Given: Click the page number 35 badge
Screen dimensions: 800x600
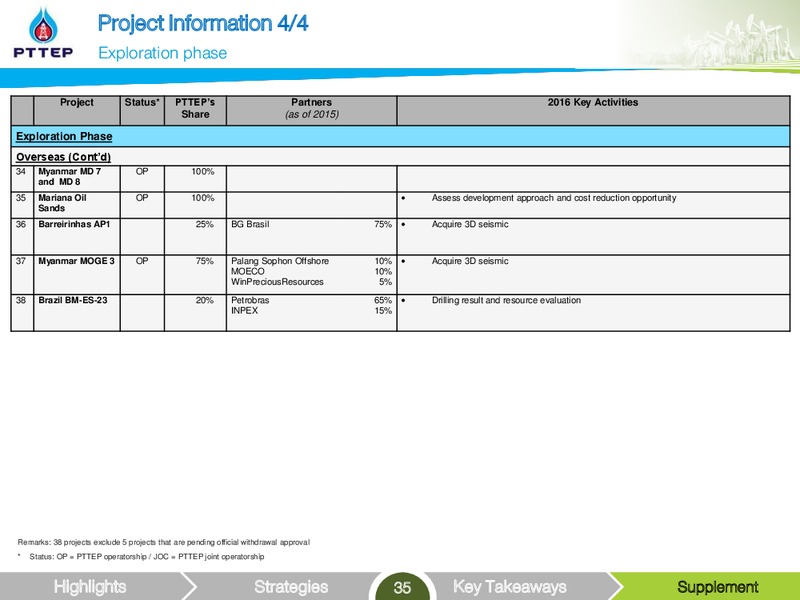Looking at the screenshot, I should (402, 587).
